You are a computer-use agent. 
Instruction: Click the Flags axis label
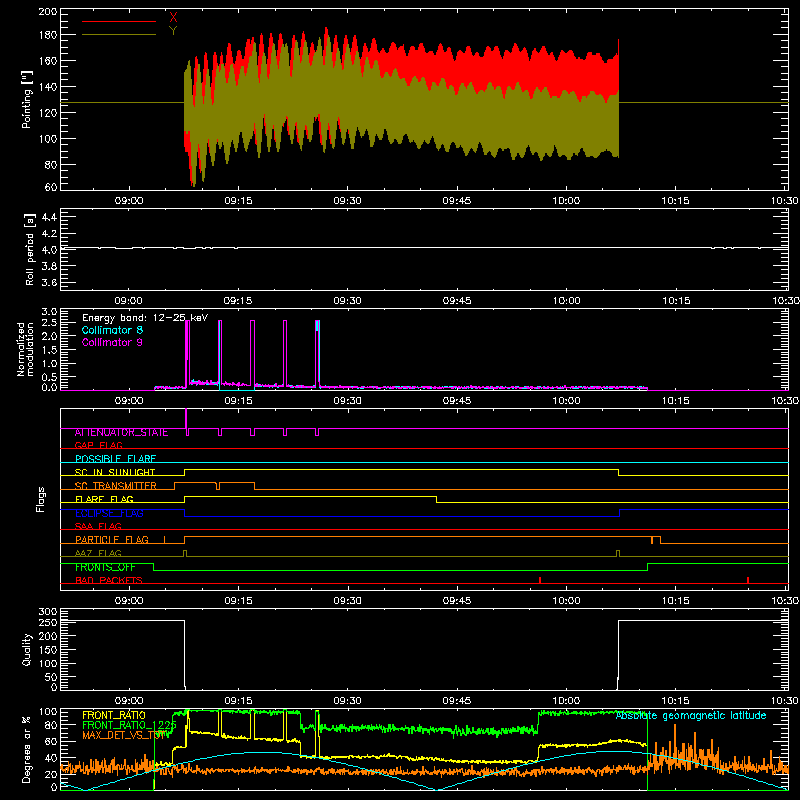click(40, 499)
